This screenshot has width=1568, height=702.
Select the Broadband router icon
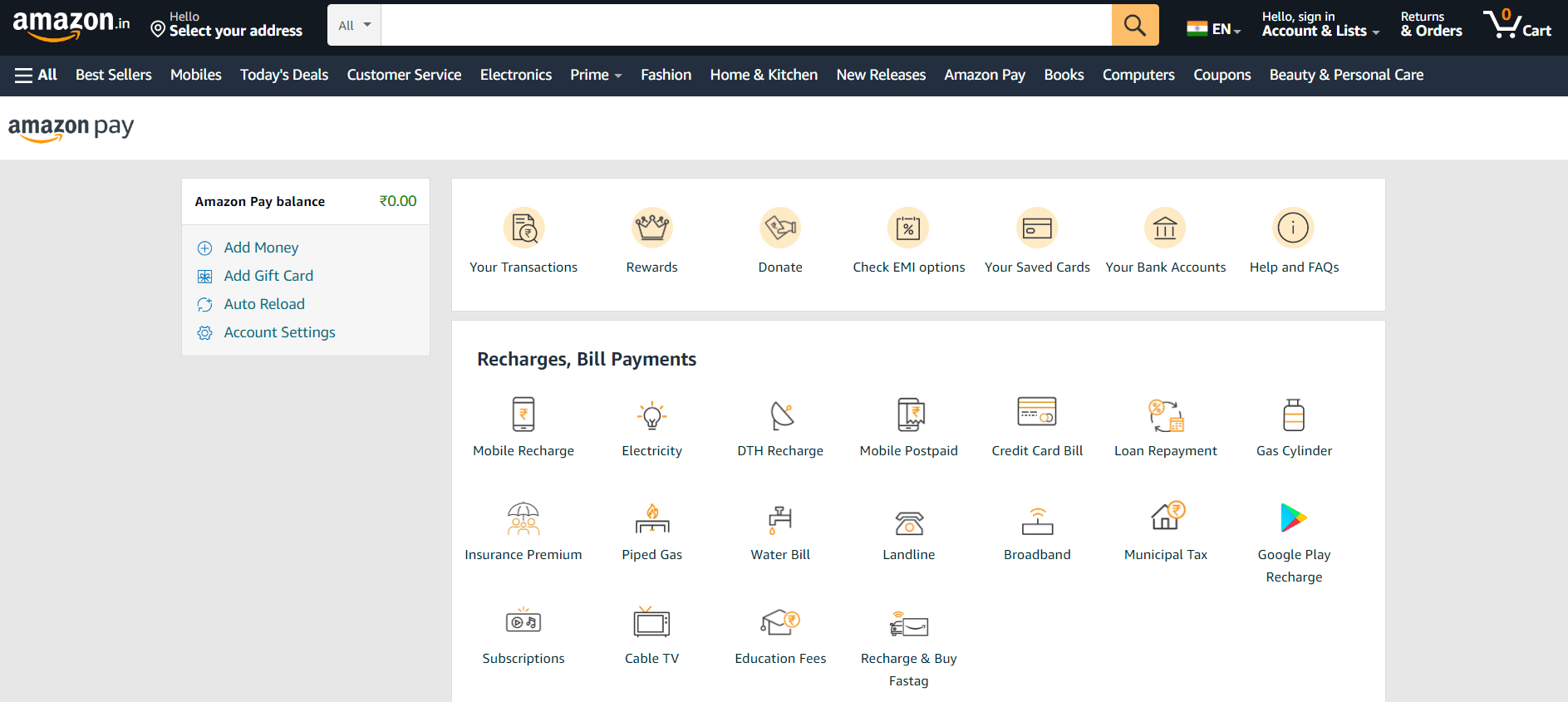1037,521
